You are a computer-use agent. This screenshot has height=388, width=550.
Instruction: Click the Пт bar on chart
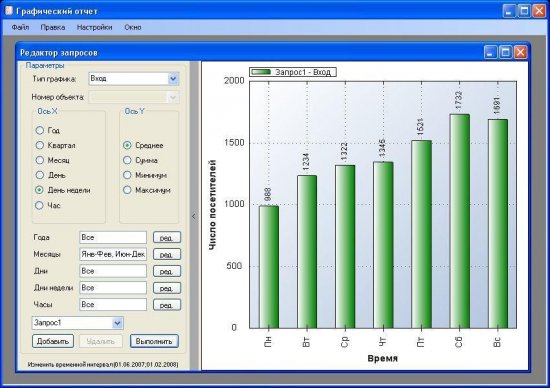click(x=421, y=234)
